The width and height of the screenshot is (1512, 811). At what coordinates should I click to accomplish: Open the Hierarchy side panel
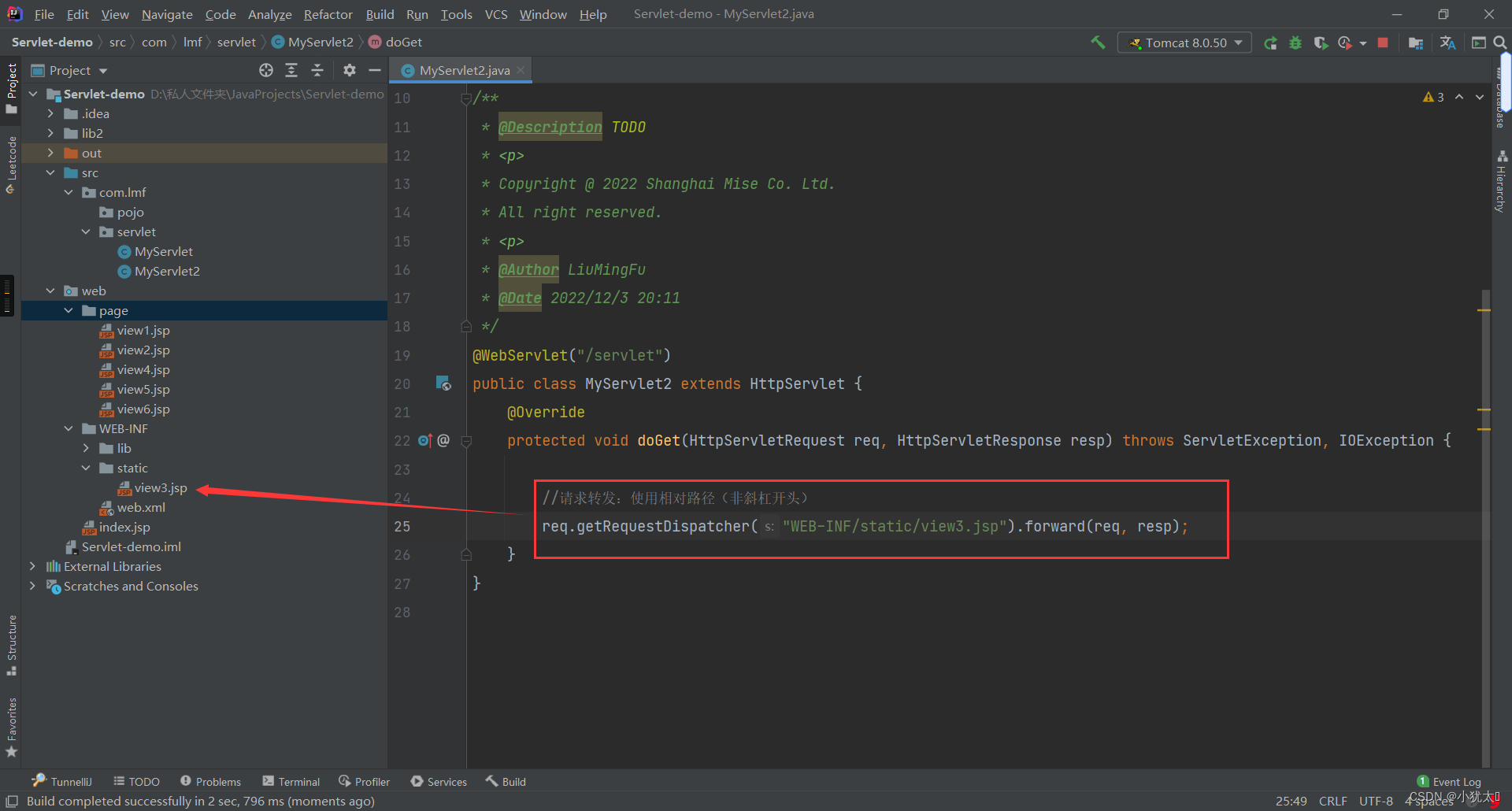click(1501, 181)
